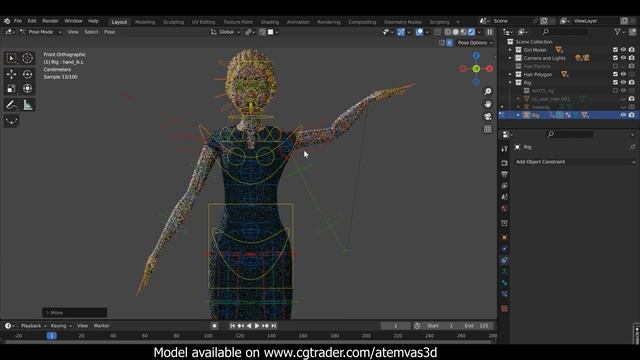Expand the Girl Model collection

pos(510,50)
